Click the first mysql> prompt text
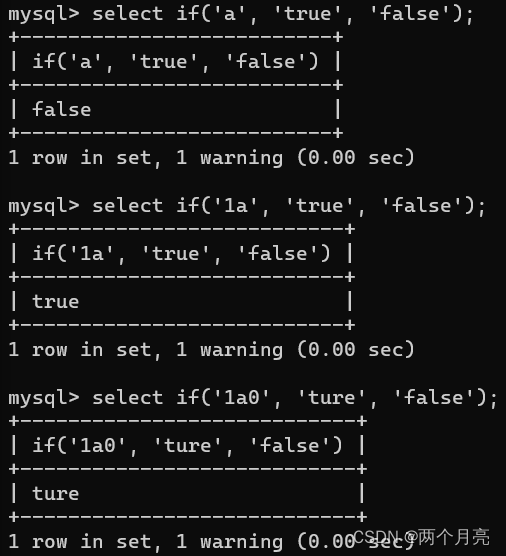Viewport: 506px width, 556px height. coord(44,15)
